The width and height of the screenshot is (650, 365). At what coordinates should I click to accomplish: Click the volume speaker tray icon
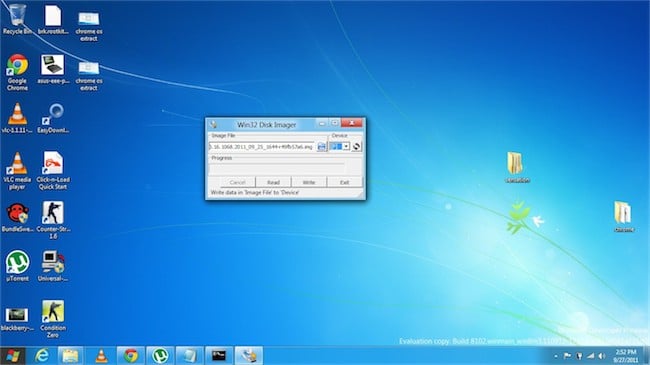(x=602, y=356)
